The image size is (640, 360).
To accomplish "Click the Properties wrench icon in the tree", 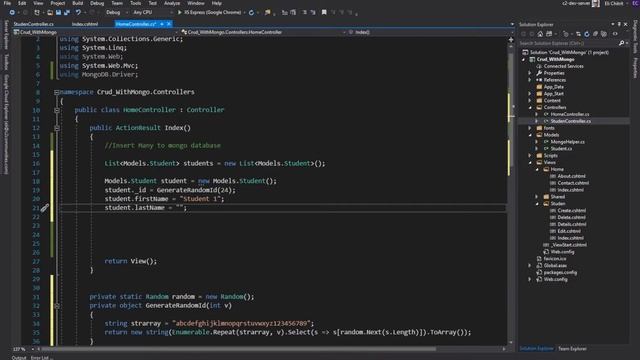I will (x=539, y=73).
